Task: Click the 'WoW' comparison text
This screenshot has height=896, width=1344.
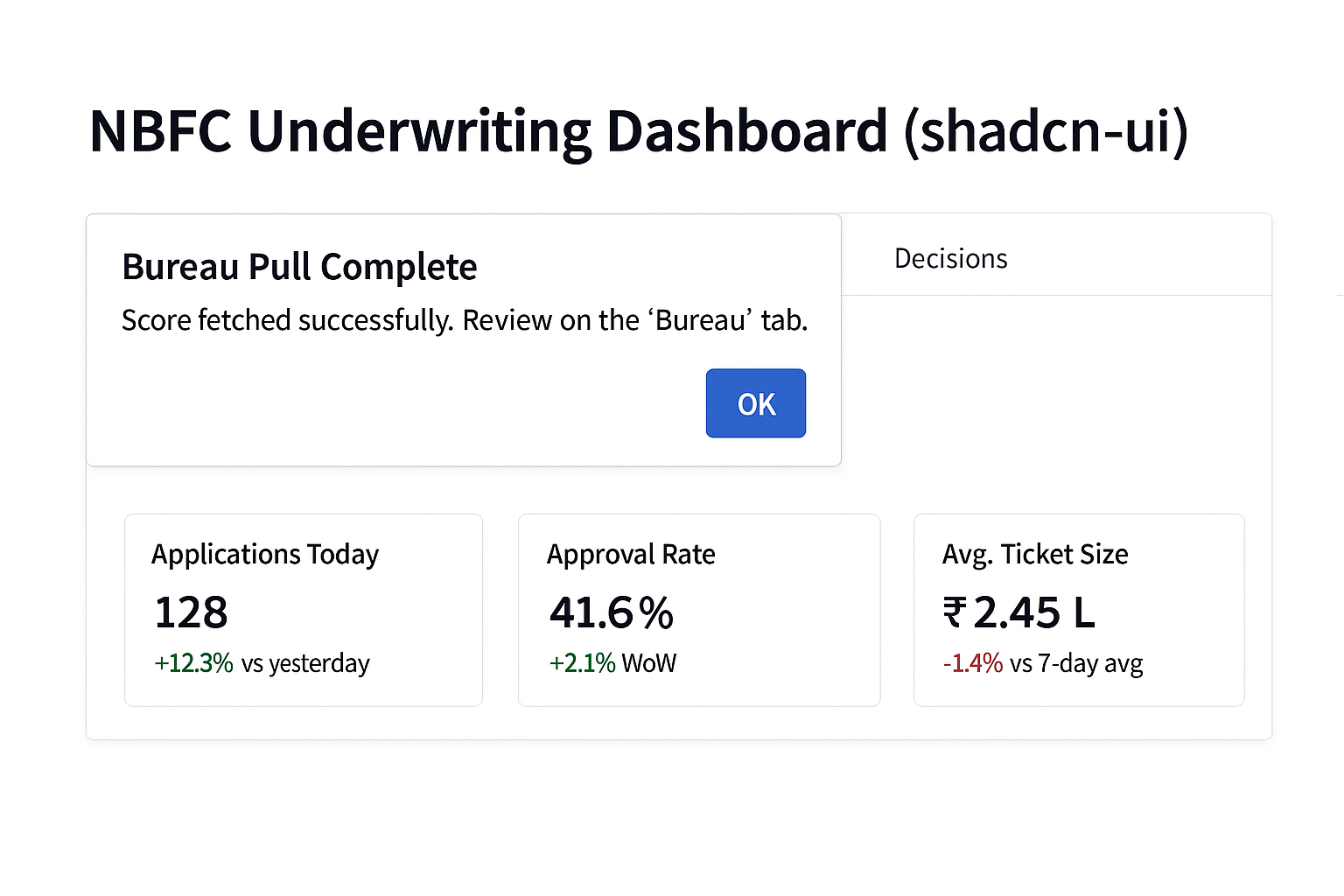Action: 649,663
